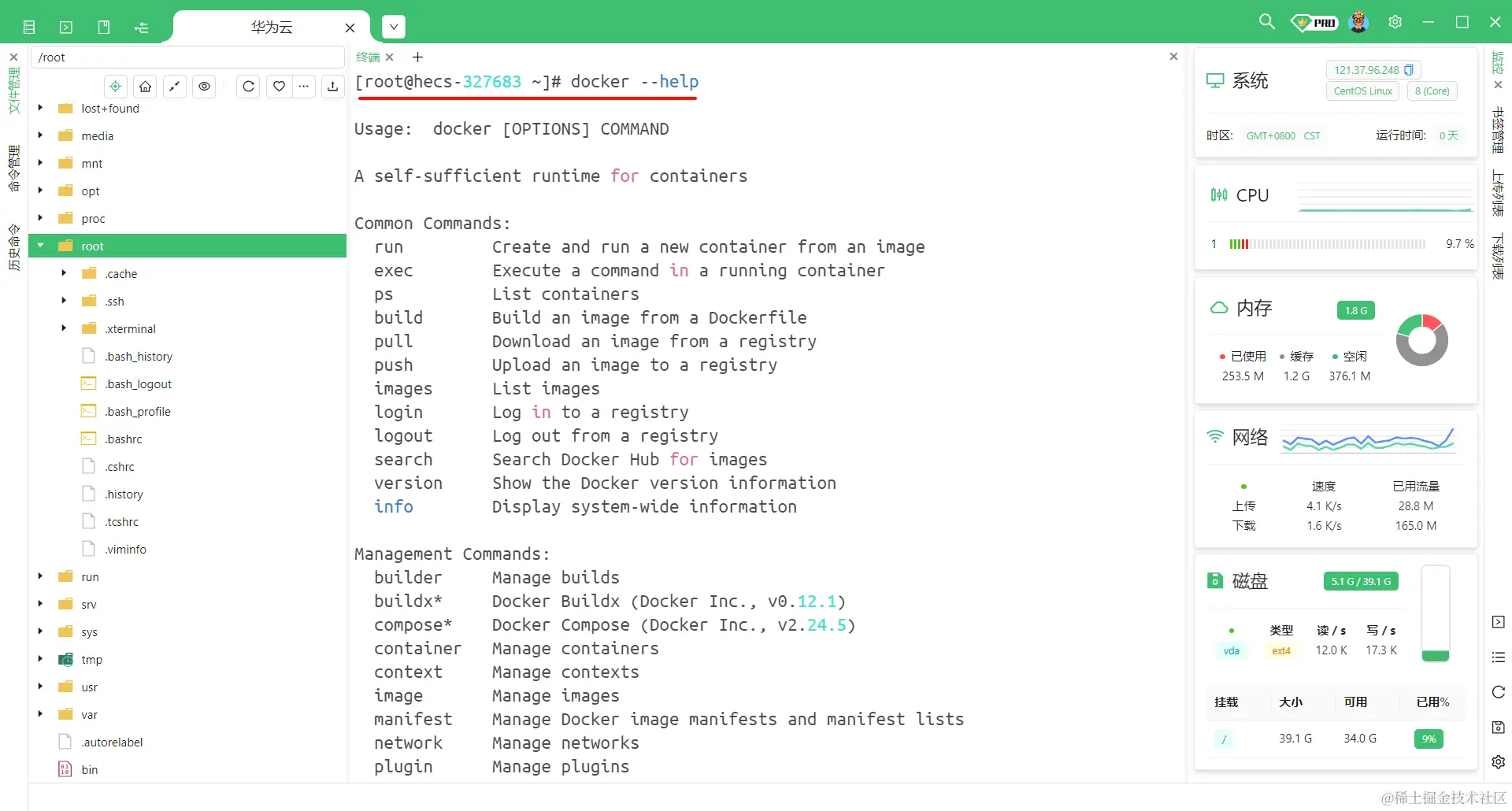Expand the opt folder
This screenshot has height=811, width=1512.
pos(40,191)
